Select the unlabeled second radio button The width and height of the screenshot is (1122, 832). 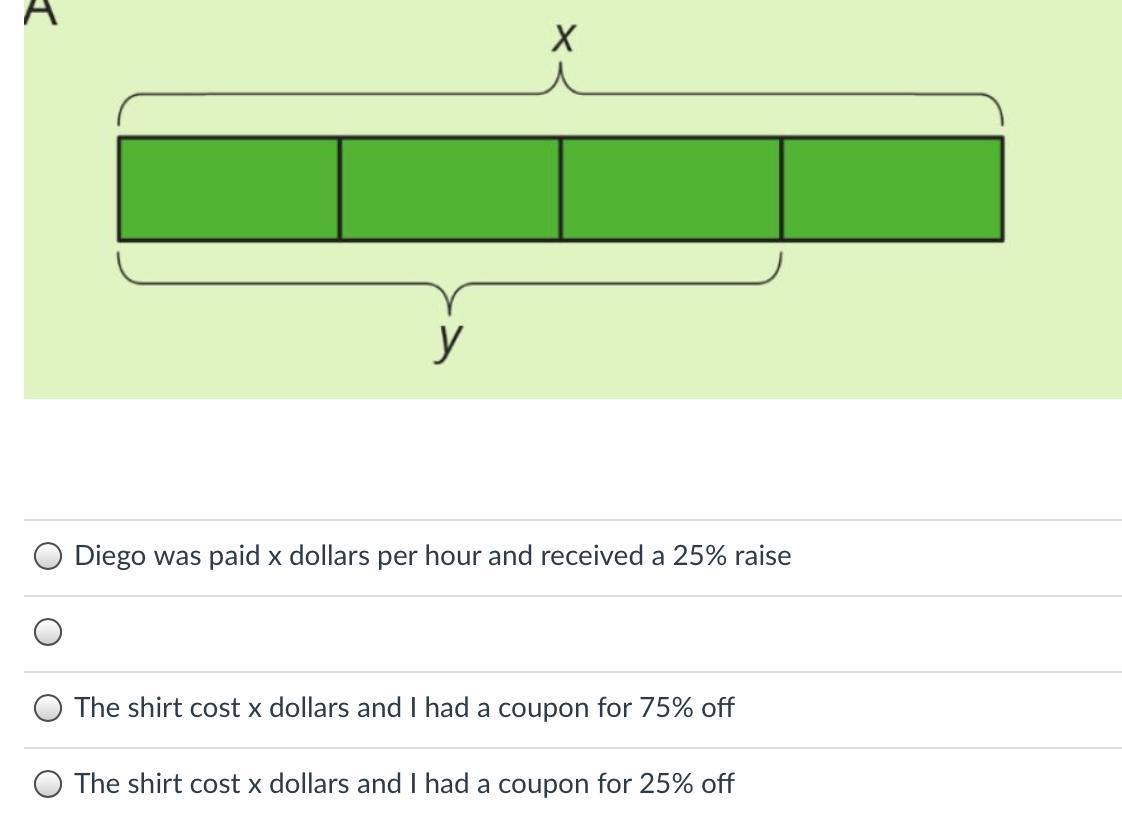click(x=48, y=632)
